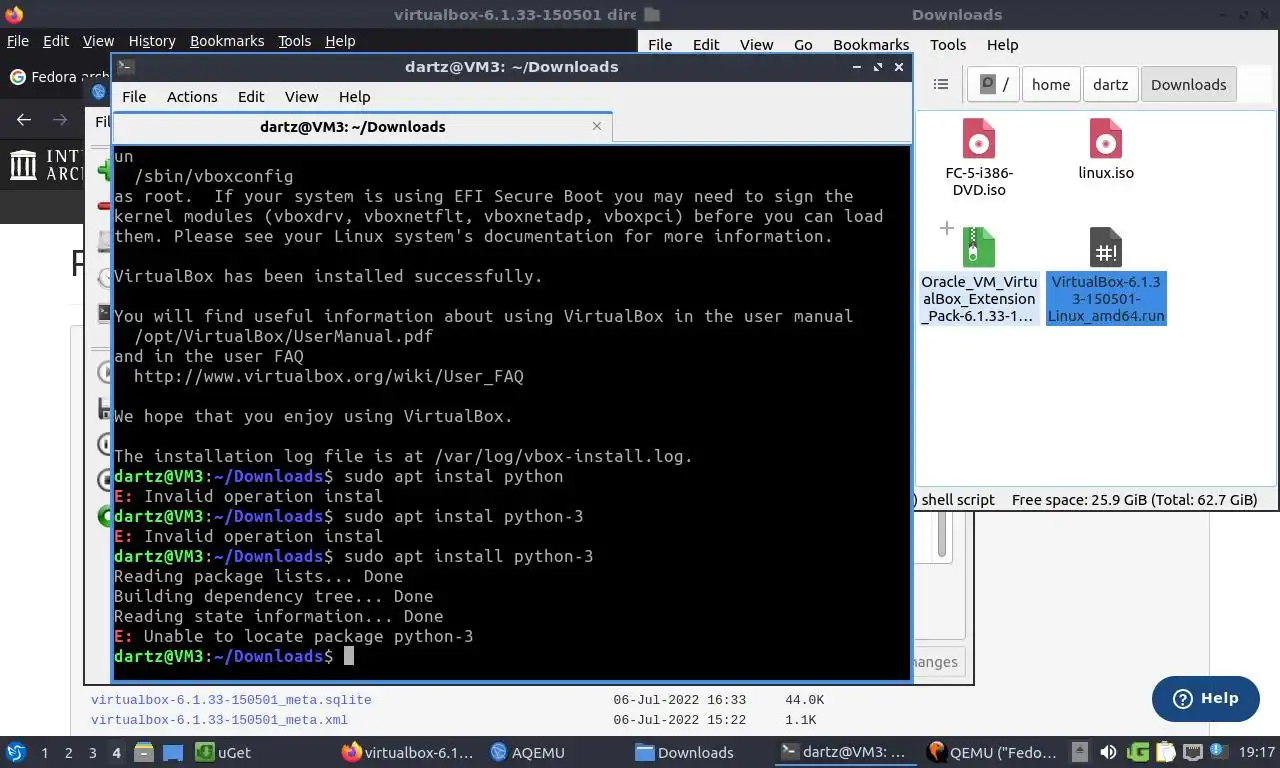Go back in the Firefox window
Viewport: 1280px width, 768px height.
24,119
